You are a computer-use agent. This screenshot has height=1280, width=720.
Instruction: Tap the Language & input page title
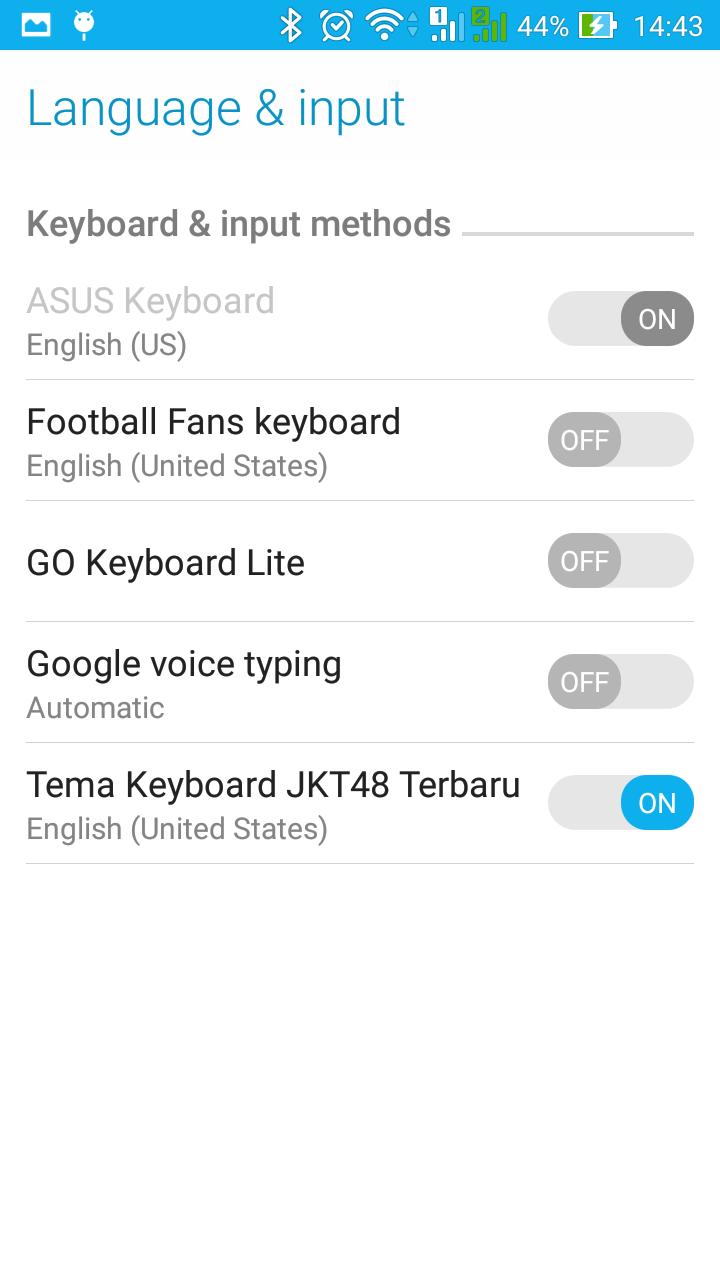click(216, 108)
